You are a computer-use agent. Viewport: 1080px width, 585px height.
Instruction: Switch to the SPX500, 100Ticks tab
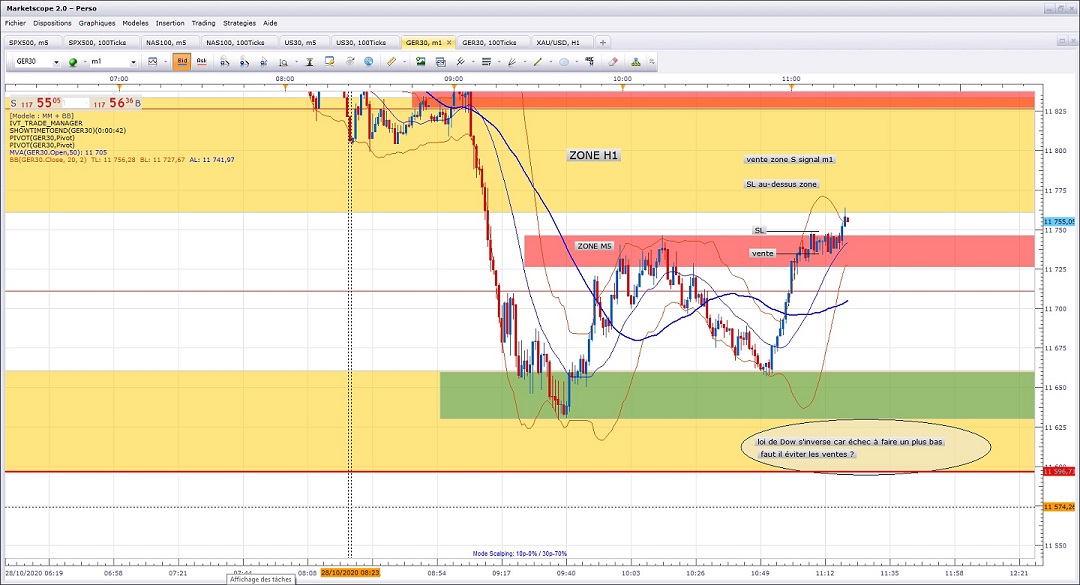pos(100,43)
